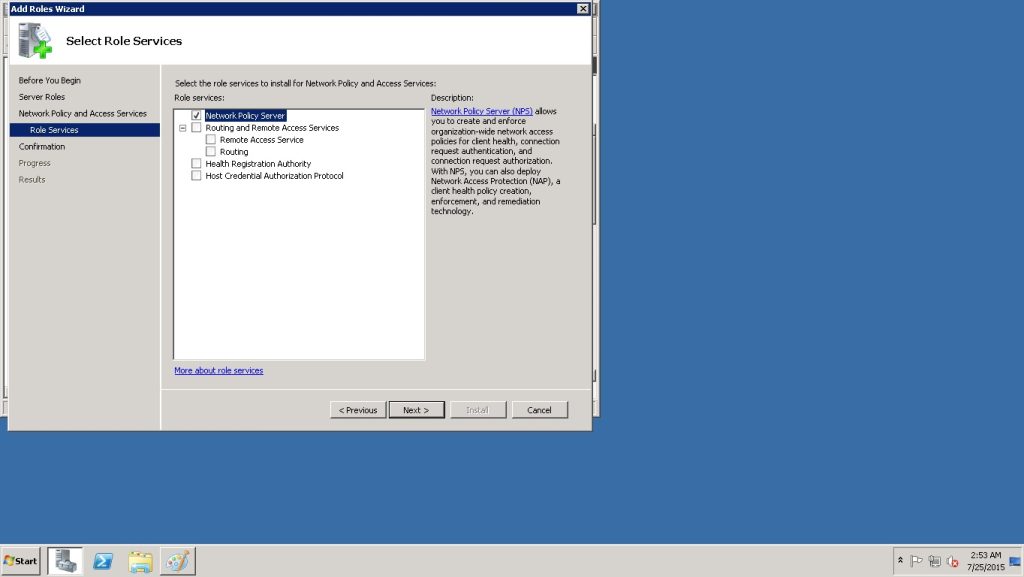Open the More about role services link
Viewport: 1024px width, 577px height.
tap(219, 371)
